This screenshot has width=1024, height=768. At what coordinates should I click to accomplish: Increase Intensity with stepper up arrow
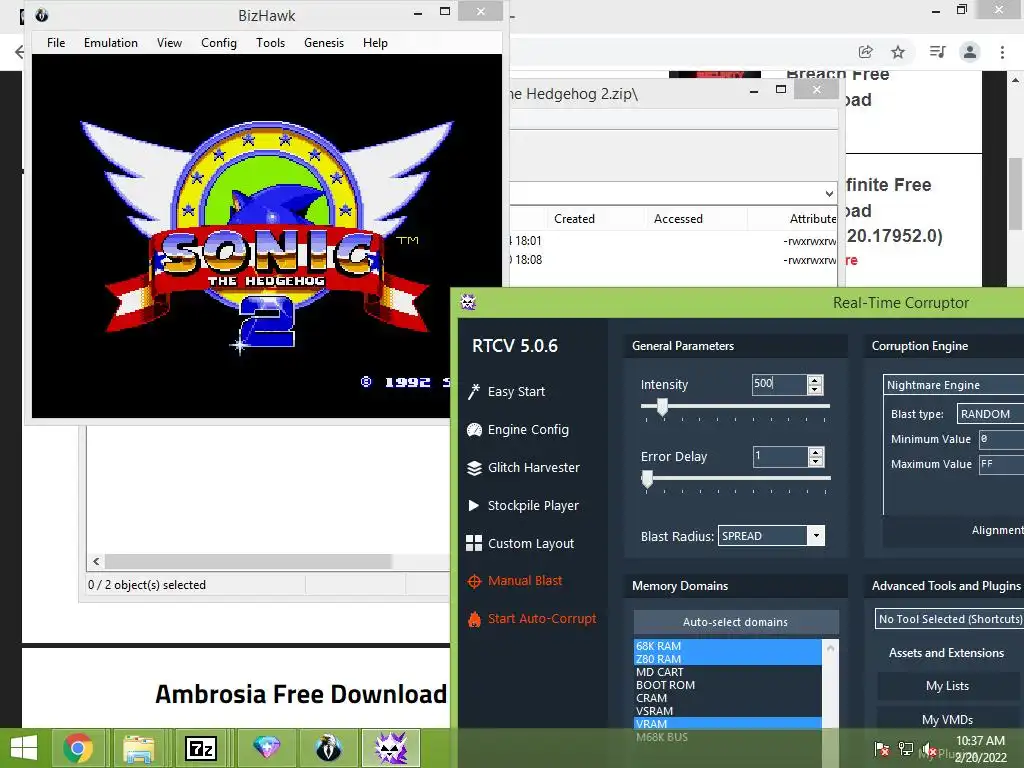click(x=814, y=379)
